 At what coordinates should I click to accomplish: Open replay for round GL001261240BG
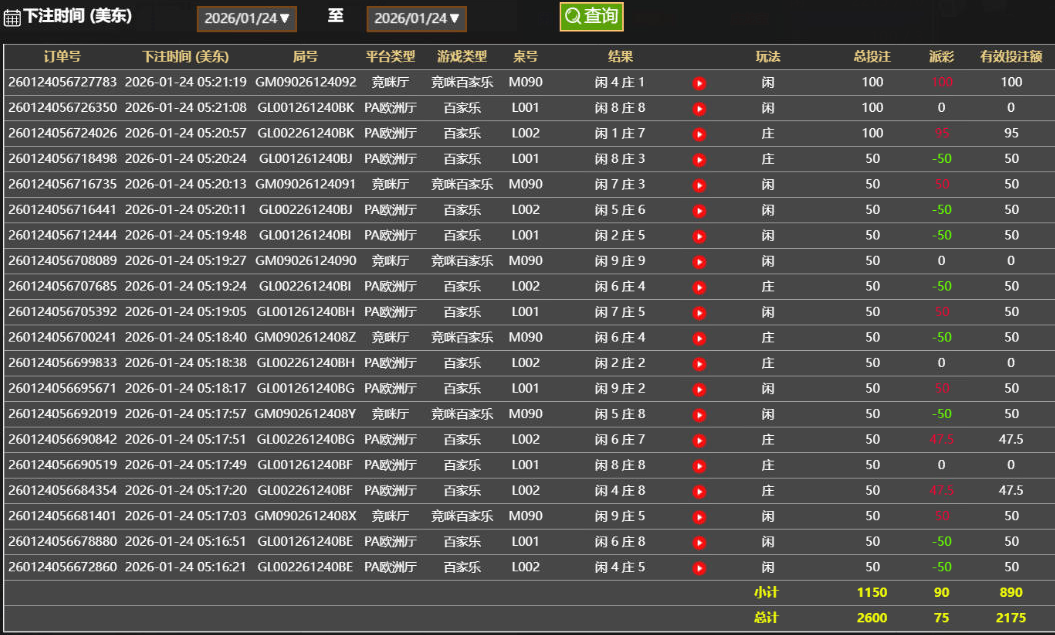(x=699, y=389)
